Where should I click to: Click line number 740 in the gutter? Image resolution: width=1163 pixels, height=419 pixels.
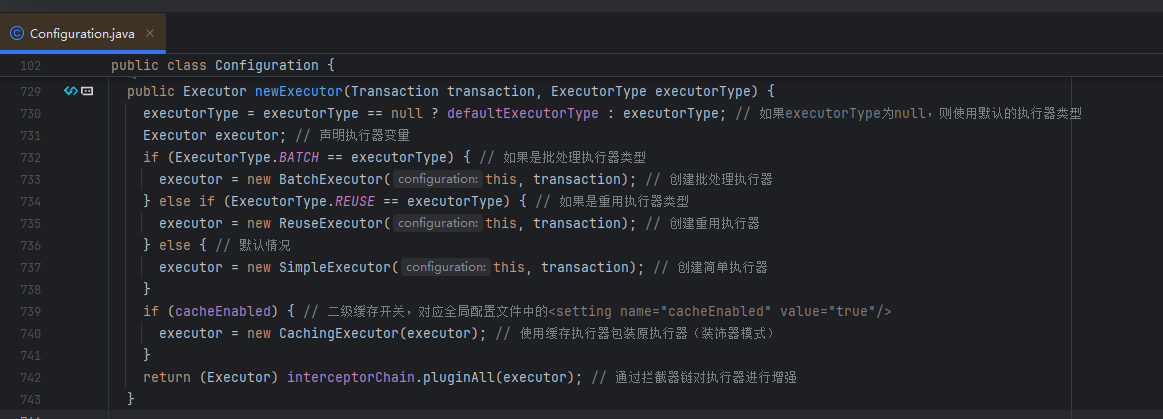30,333
